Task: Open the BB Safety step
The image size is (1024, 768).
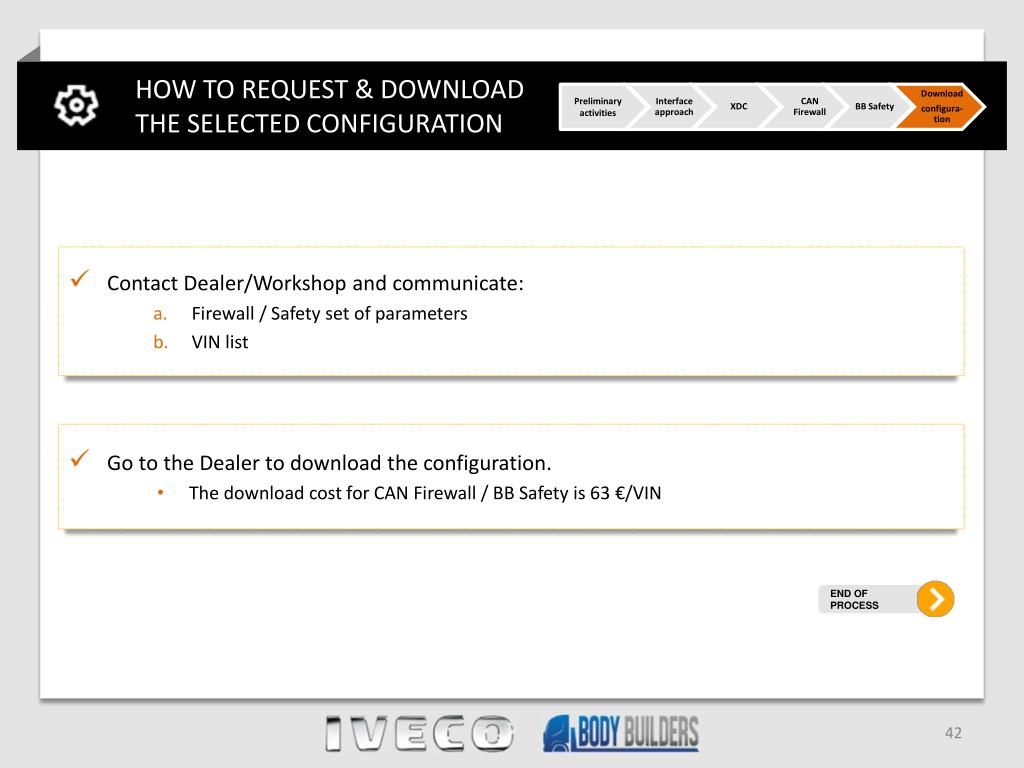Action: tap(874, 106)
